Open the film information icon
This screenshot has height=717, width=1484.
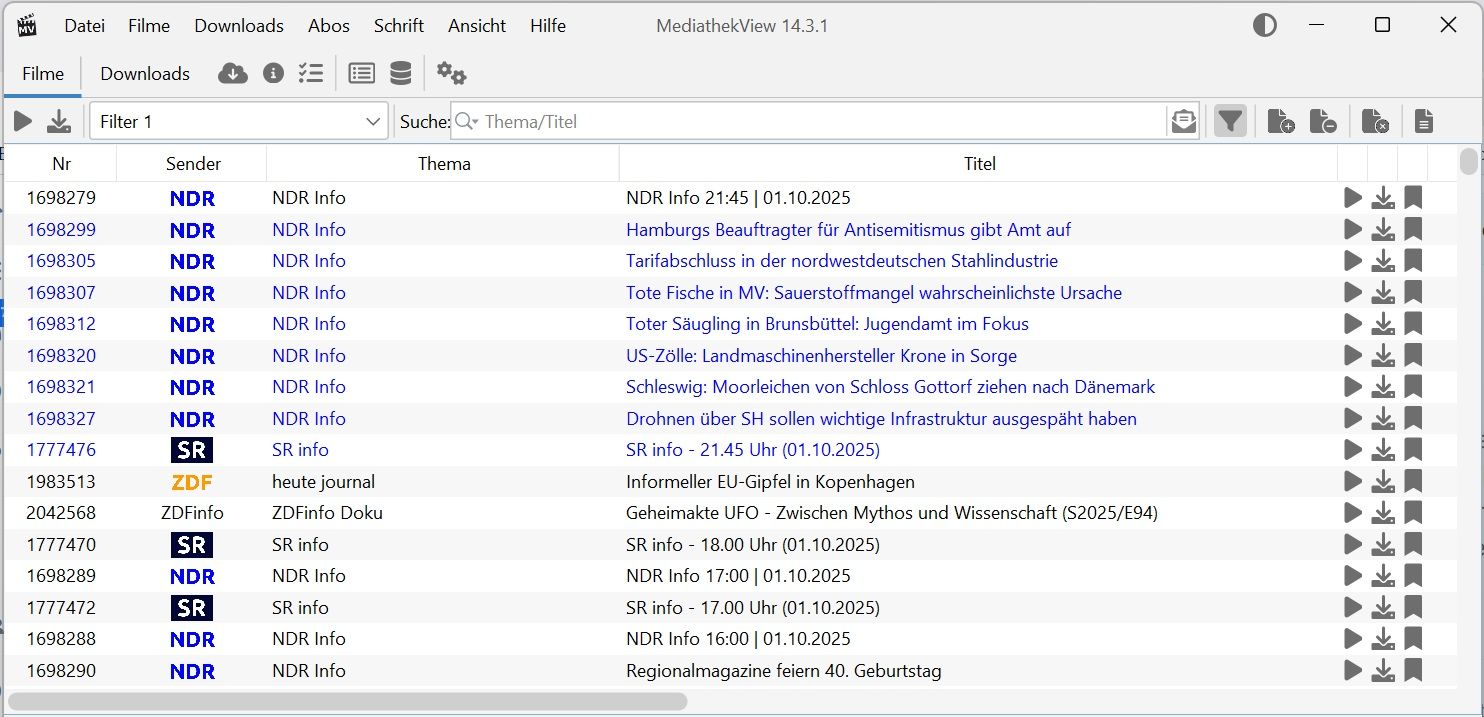273,73
